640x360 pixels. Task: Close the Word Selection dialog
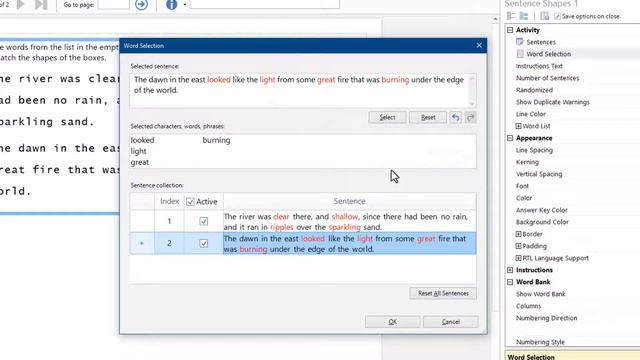click(x=479, y=45)
